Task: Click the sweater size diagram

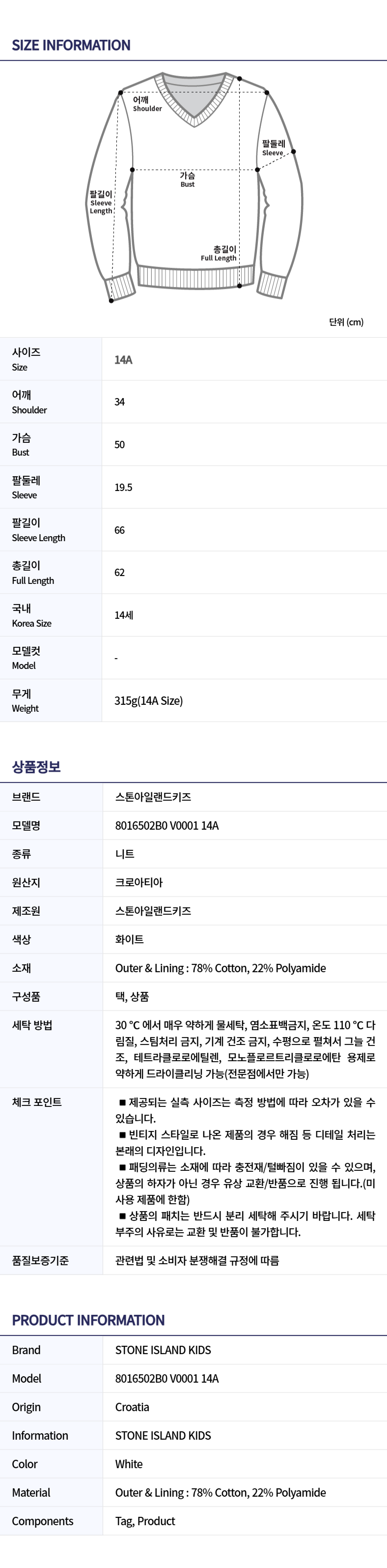Action: click(193, 187)
